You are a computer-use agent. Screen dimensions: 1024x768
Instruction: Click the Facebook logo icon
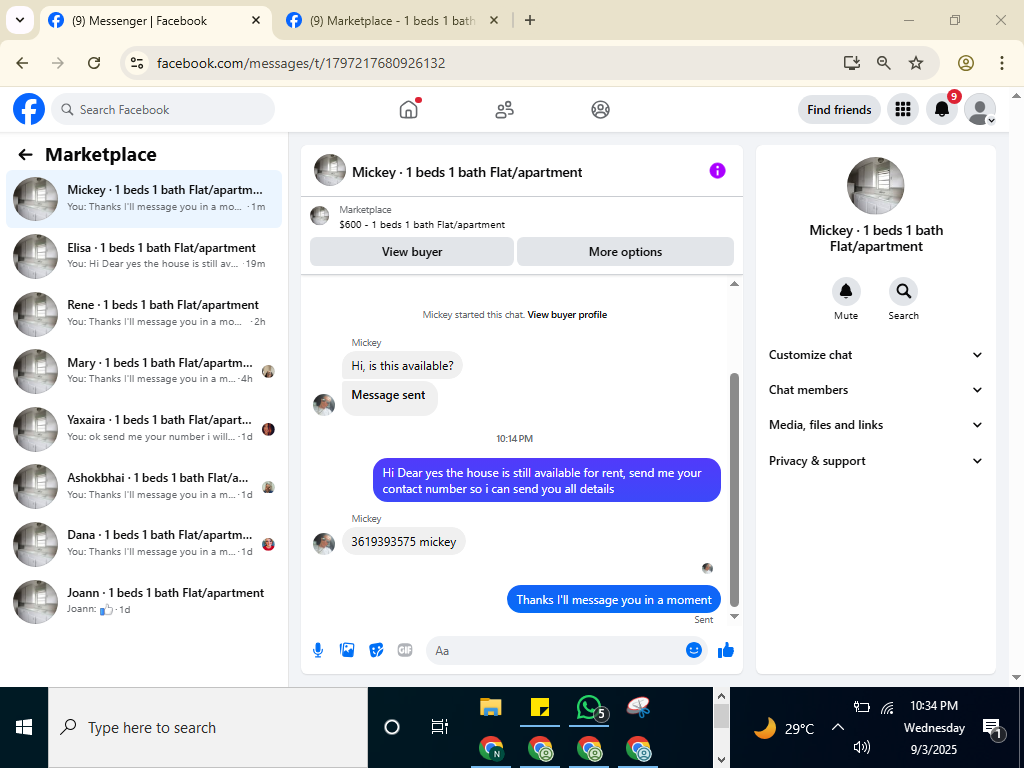coord(29,109)
